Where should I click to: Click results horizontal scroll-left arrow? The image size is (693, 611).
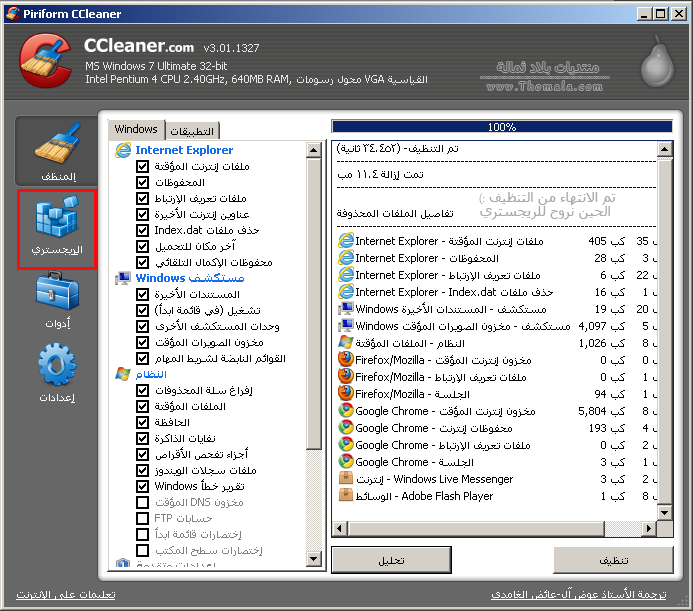tap(340, 528)
